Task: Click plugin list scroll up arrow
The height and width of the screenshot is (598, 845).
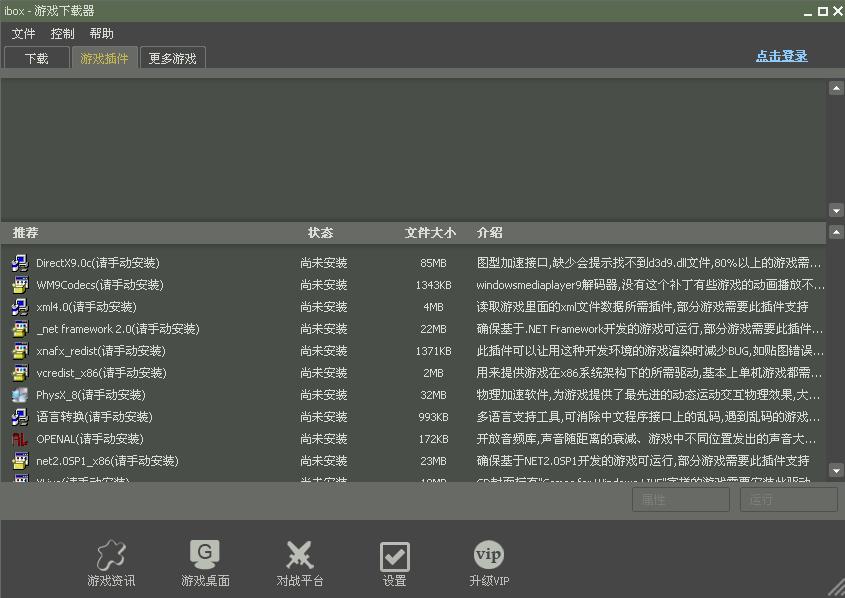Action: [x=836, y=232]
